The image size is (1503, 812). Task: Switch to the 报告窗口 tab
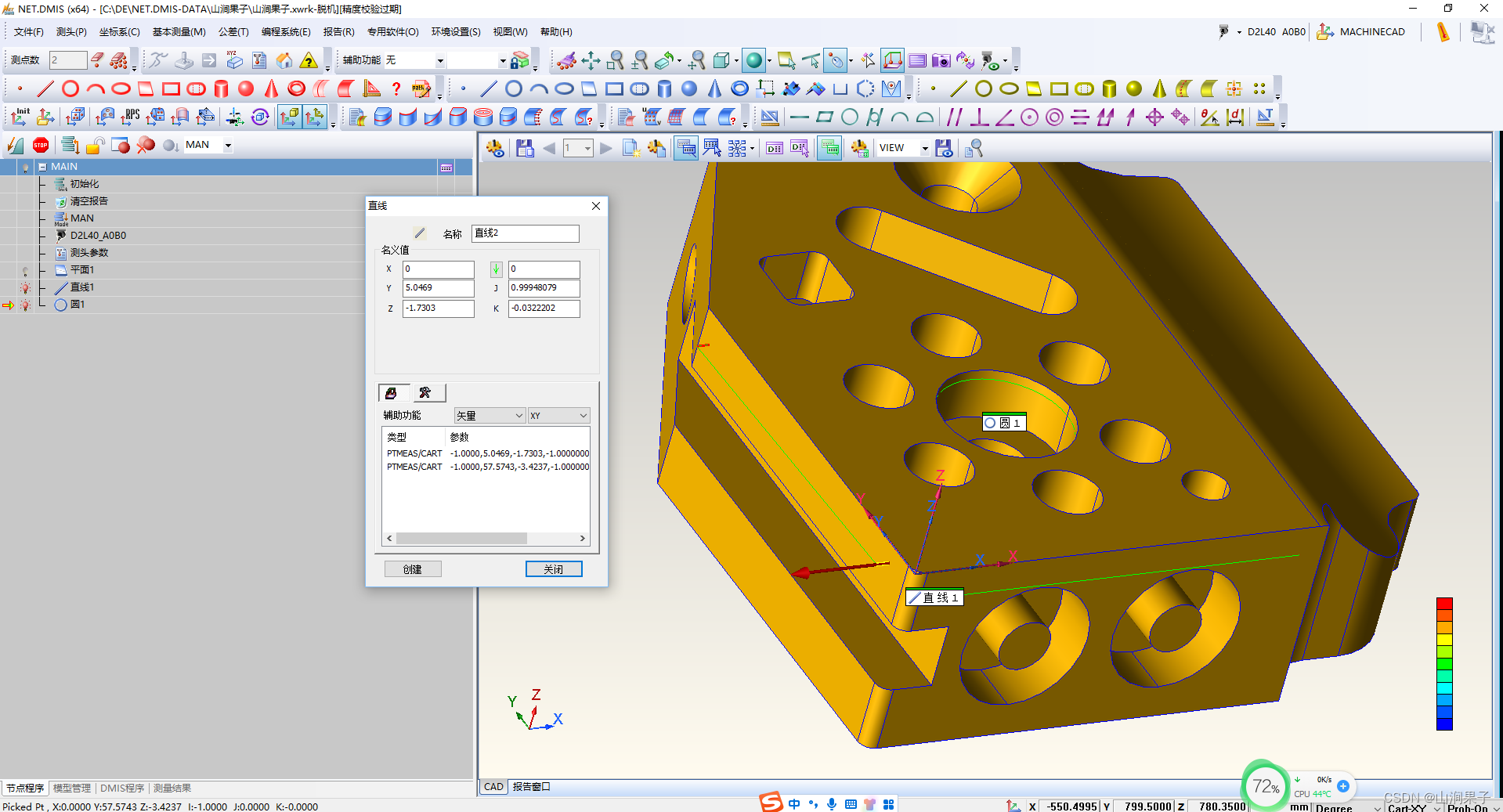(x=532, y=787)
